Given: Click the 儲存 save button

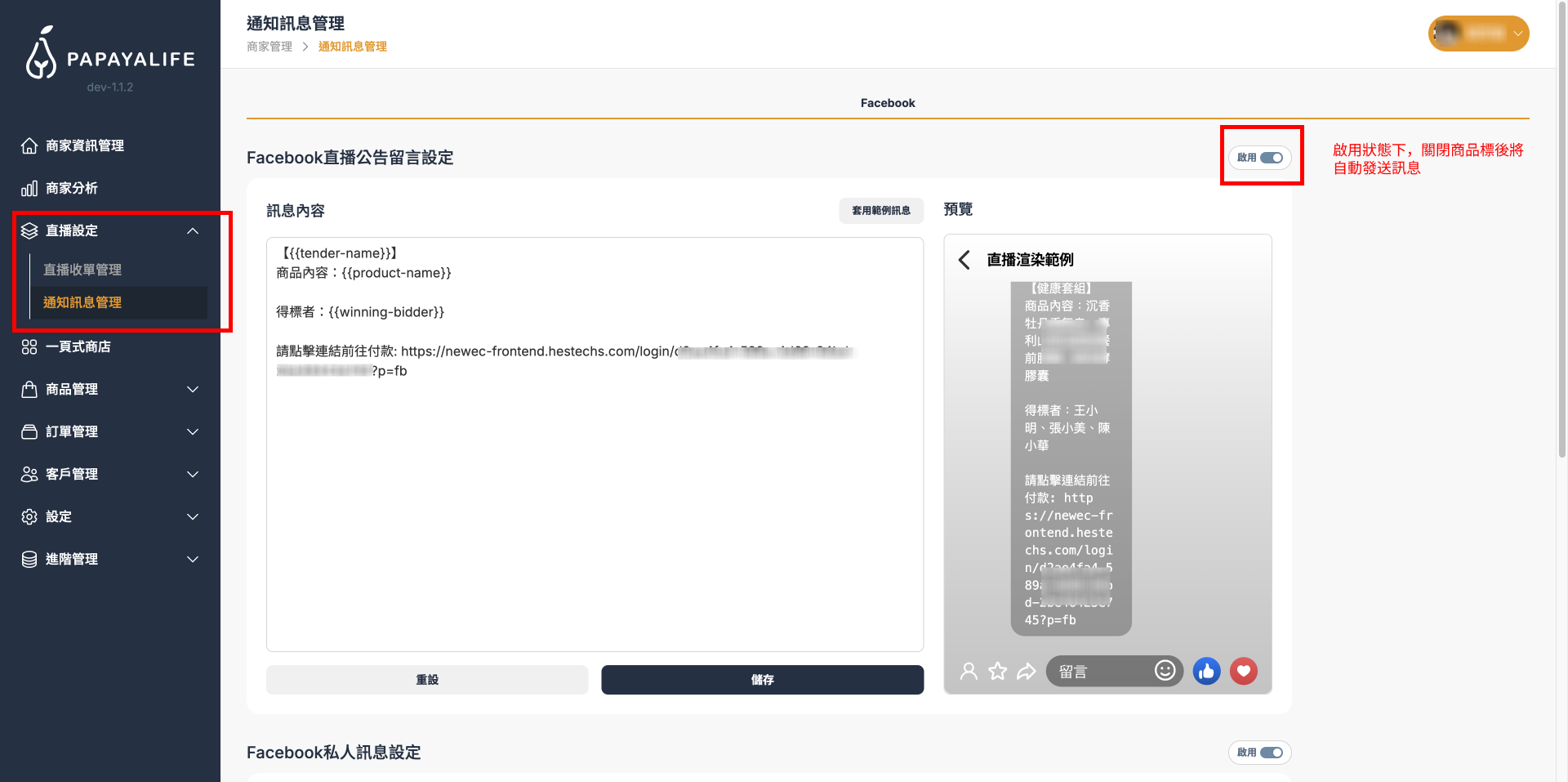Looking at the screenshot, I should point(762,679).
